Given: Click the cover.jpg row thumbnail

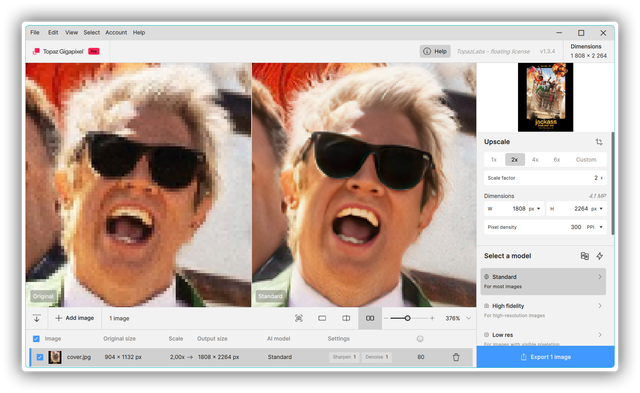Looking at the screenshot, I should click(55, 357).
